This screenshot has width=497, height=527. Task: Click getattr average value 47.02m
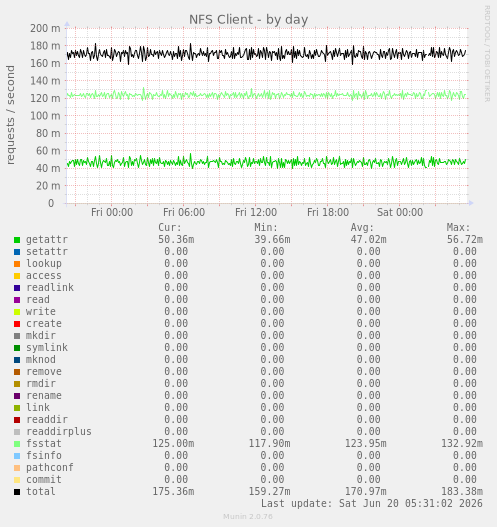coord(368,240)
